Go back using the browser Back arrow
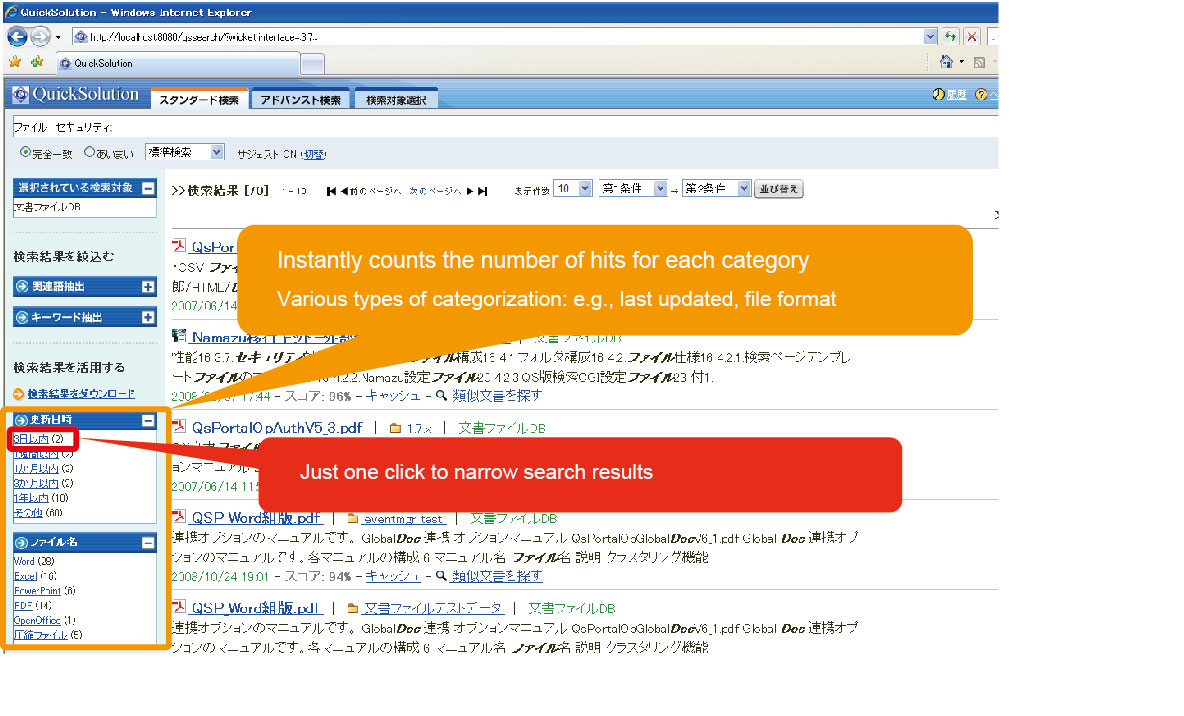The height and width of the screenshot is (716, 1184). coord(17,35)
